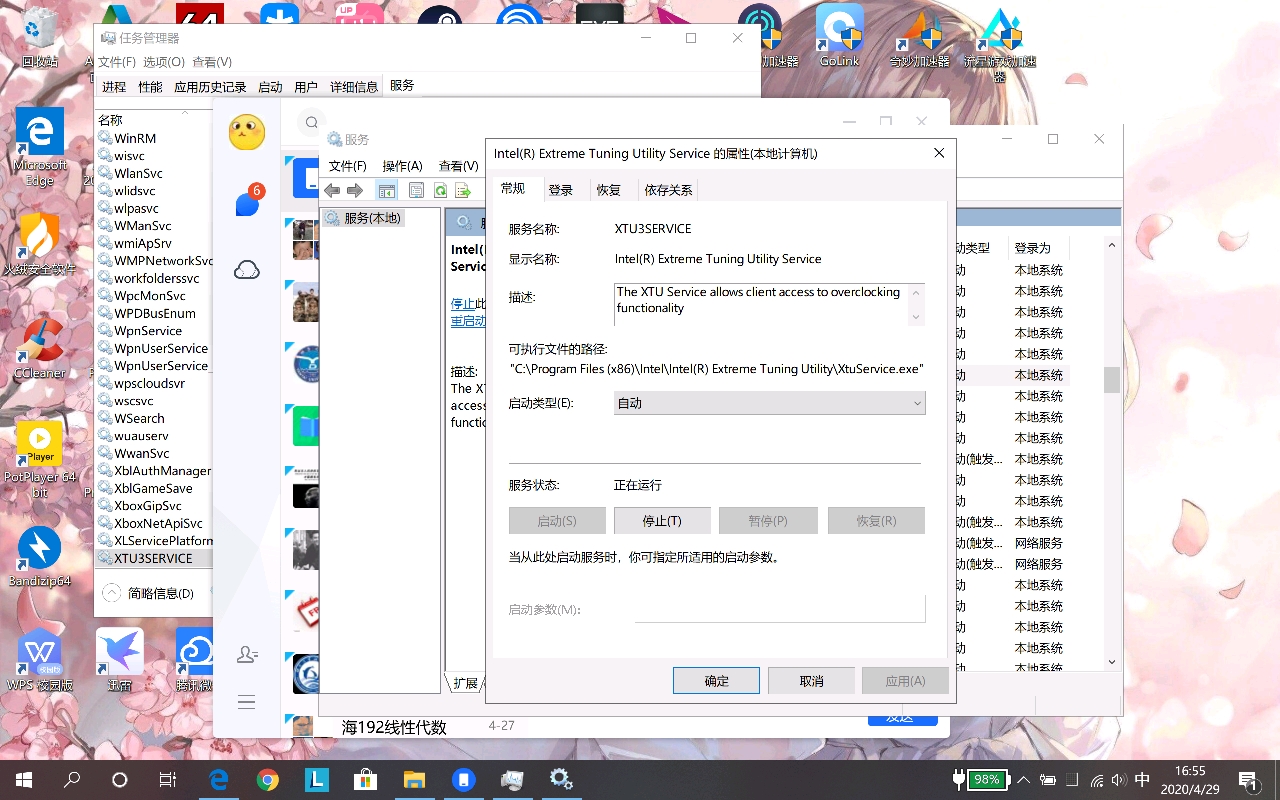Click the back arrow in Services toolbar
1280x800 pixels.
pos(332,190)
